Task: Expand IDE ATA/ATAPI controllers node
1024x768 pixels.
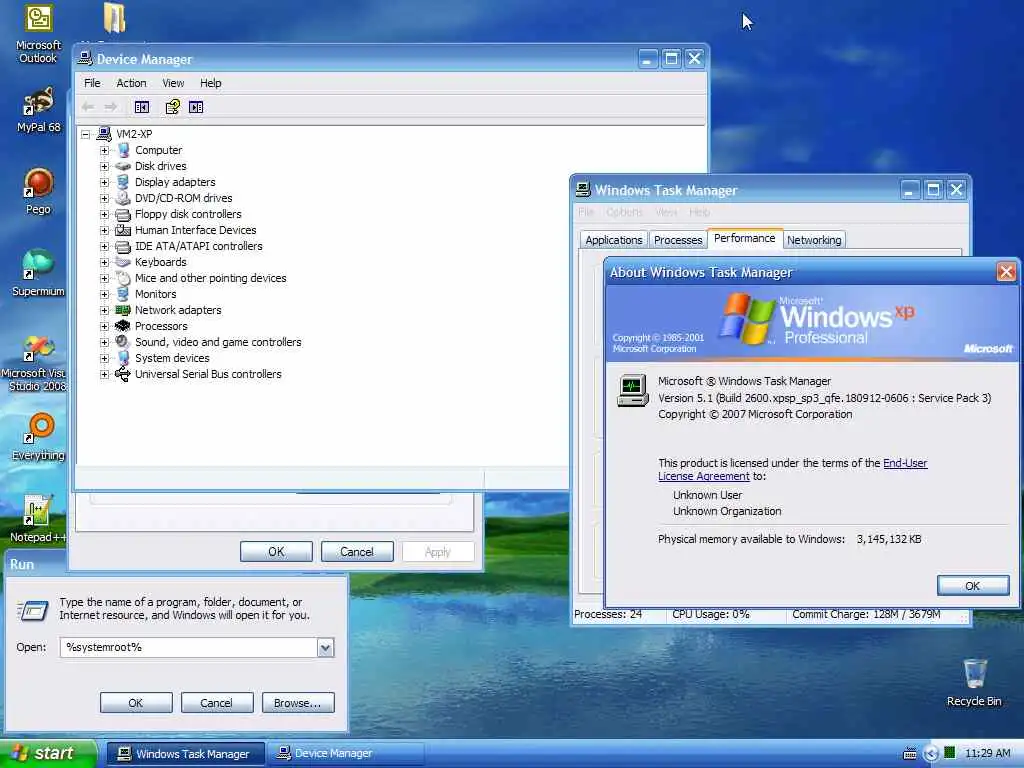Action: (x=104, y=246)
